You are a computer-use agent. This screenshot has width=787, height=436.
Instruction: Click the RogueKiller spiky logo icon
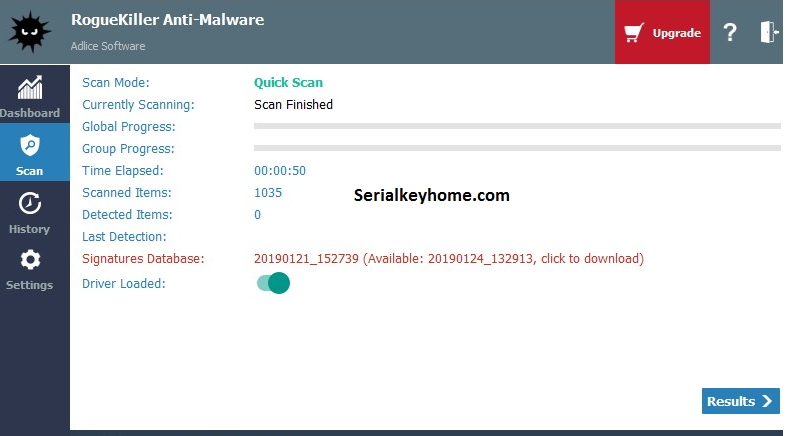coord(30,32)
